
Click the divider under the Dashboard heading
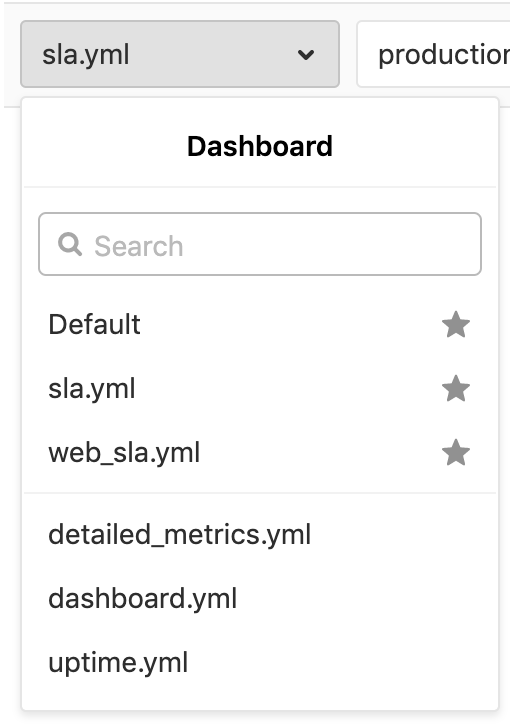(260, 187)
